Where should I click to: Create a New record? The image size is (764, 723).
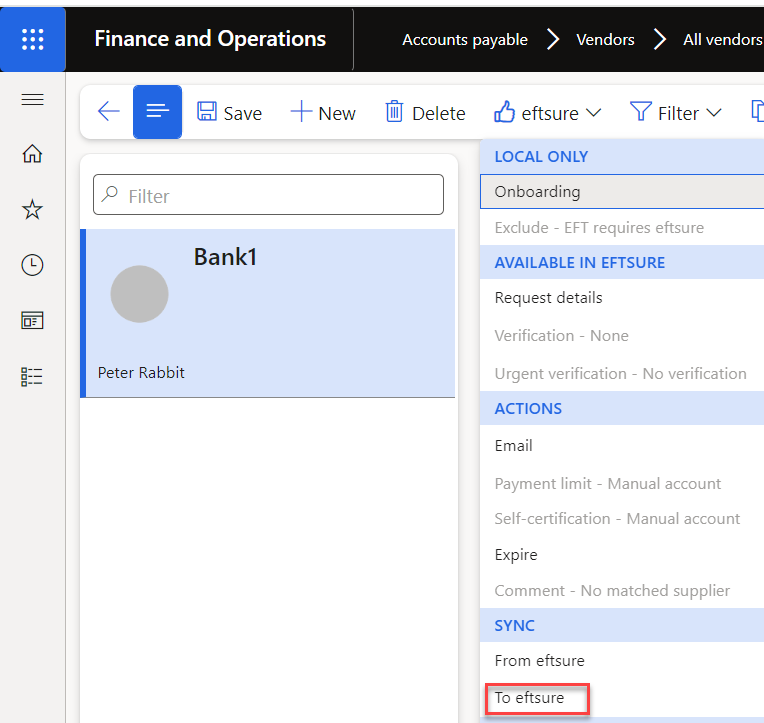[323, 113]
